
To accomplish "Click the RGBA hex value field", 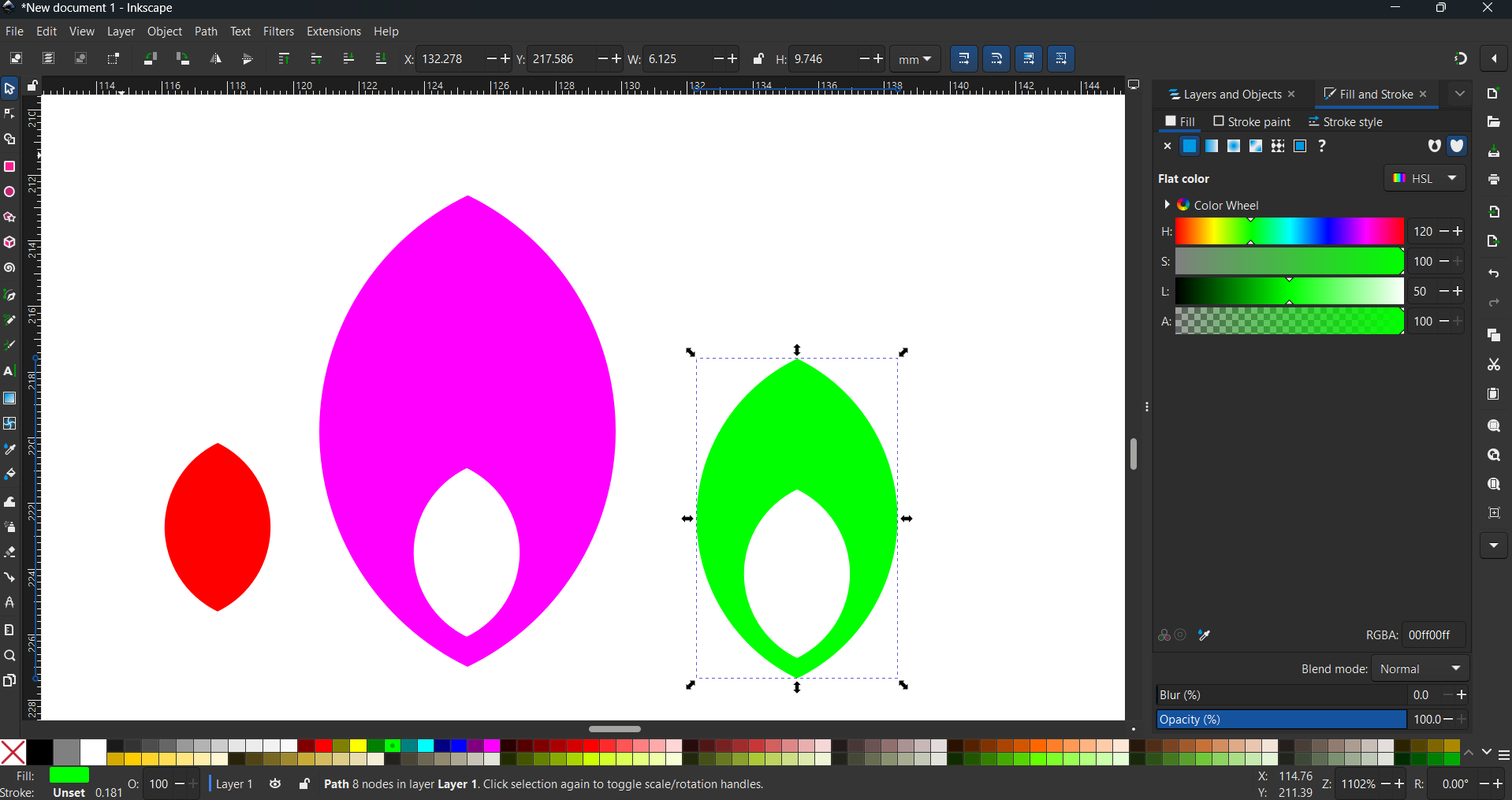I will [1433, 635].
